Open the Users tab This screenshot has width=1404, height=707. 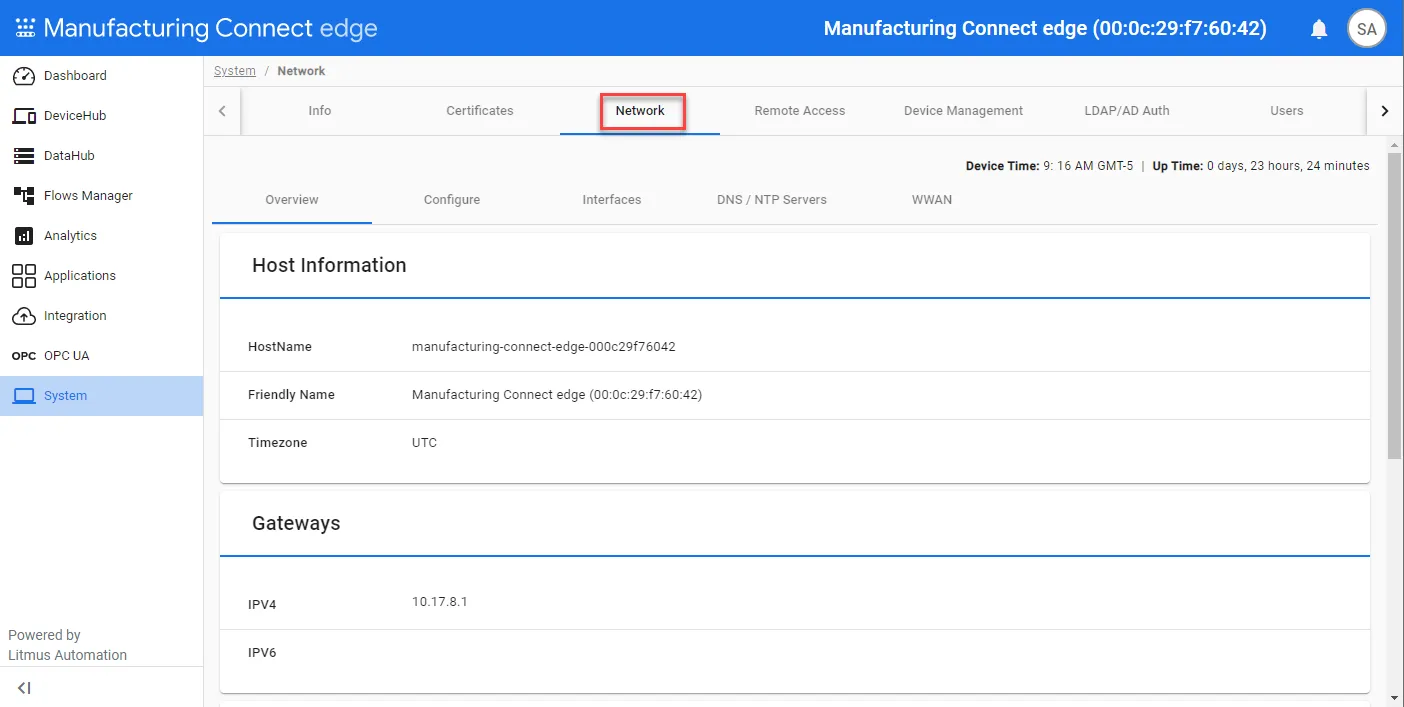tap(1287, 111)
